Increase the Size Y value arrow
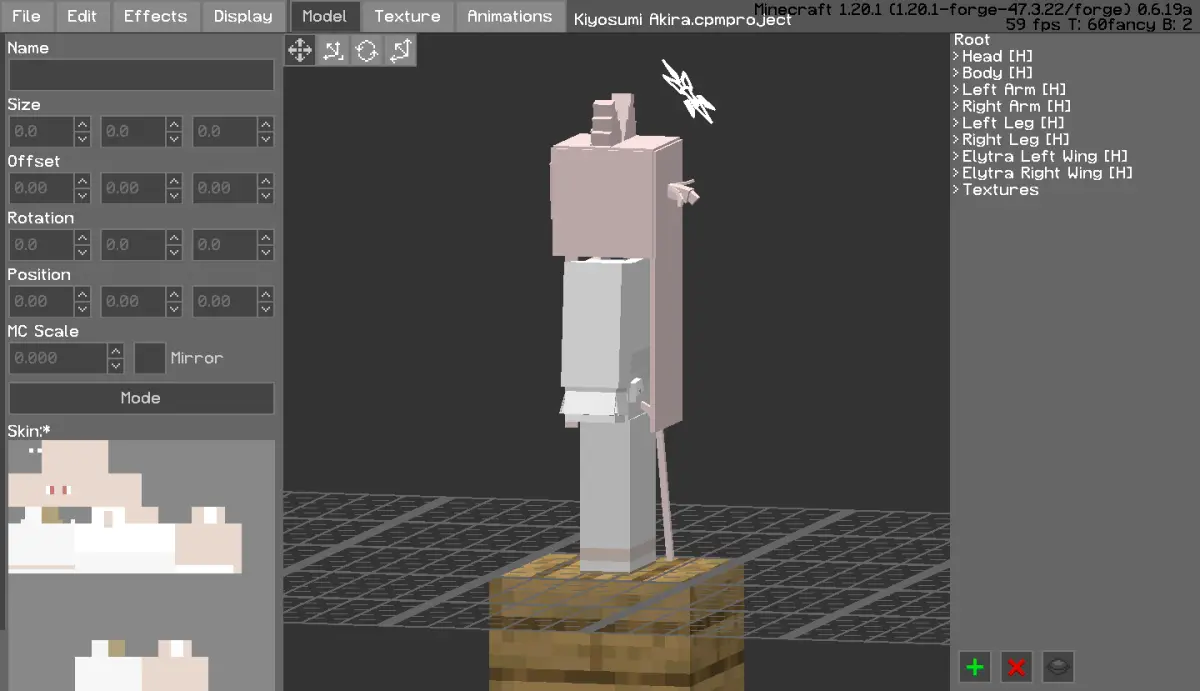1200x691 pixels. tap(174, 124)
